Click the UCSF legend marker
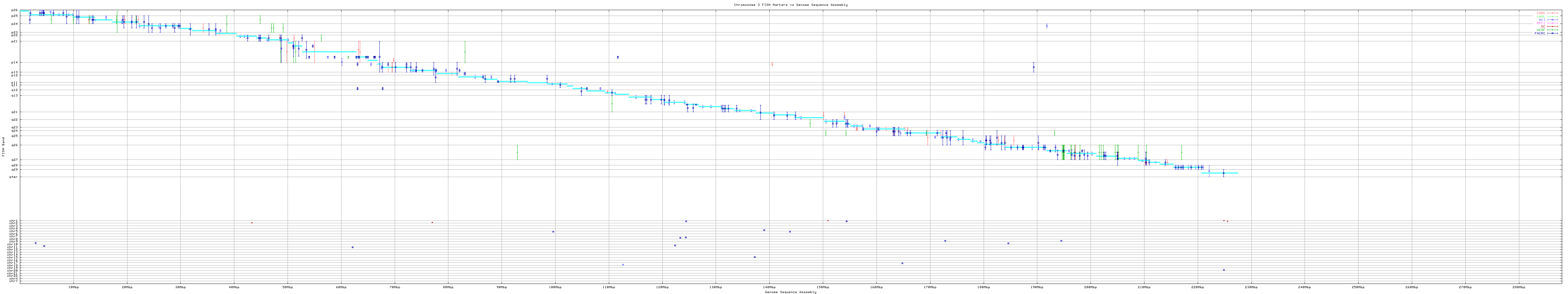The image size is (1568, 294). click(1553, 30)
